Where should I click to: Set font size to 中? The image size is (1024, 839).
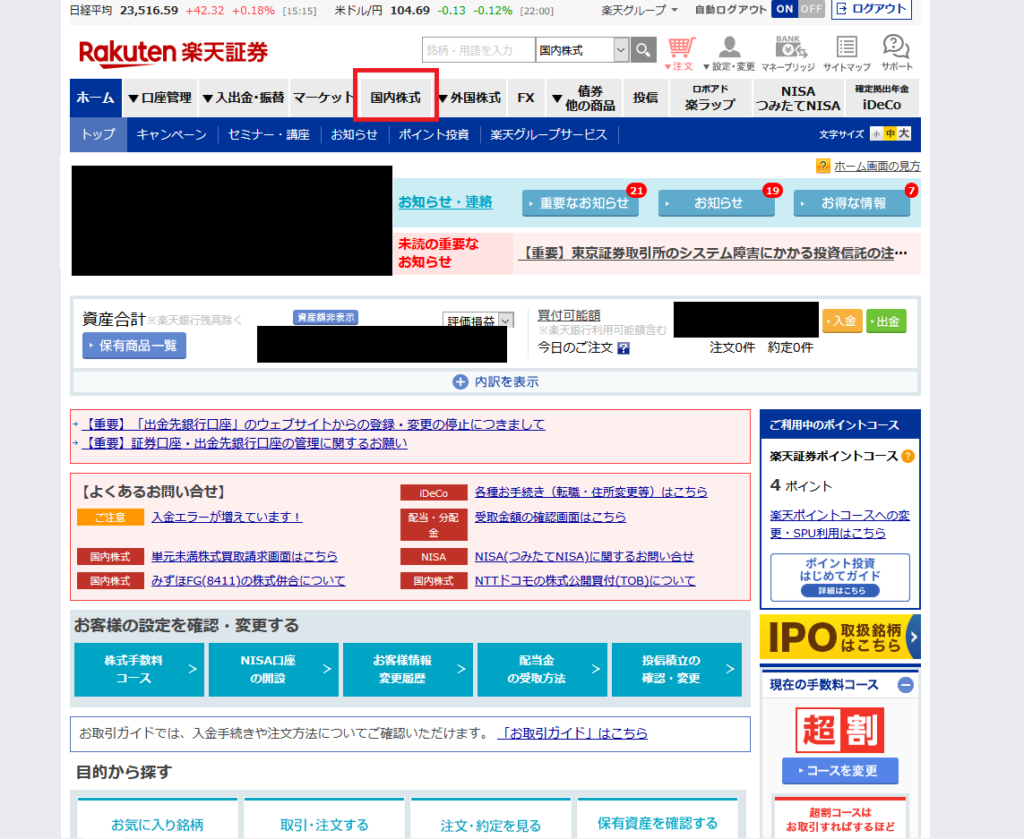point(889,134)
